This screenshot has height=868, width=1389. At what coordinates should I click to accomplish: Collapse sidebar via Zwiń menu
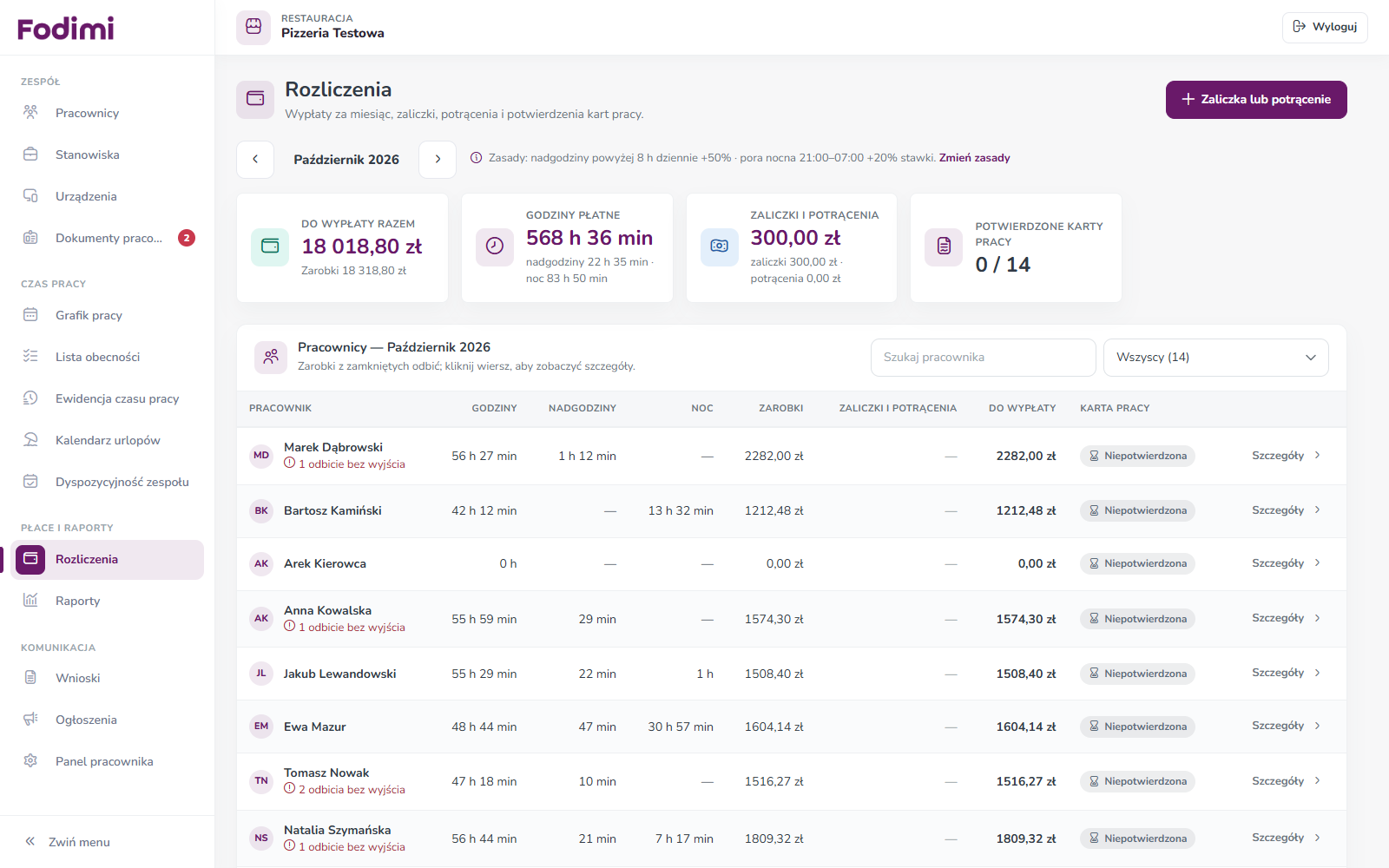(68, 842)
